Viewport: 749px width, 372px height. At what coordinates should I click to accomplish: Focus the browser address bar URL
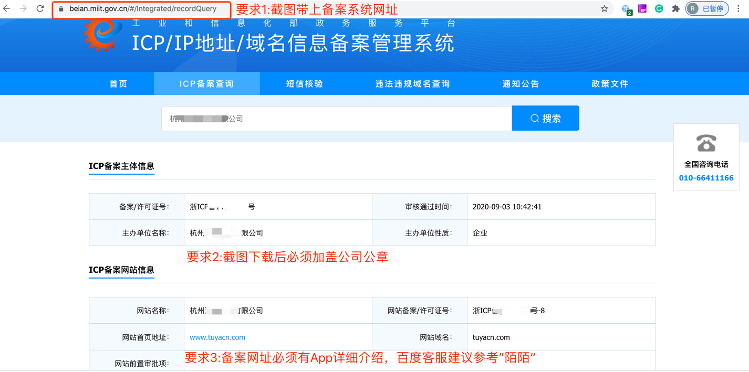tap(143, 9)
